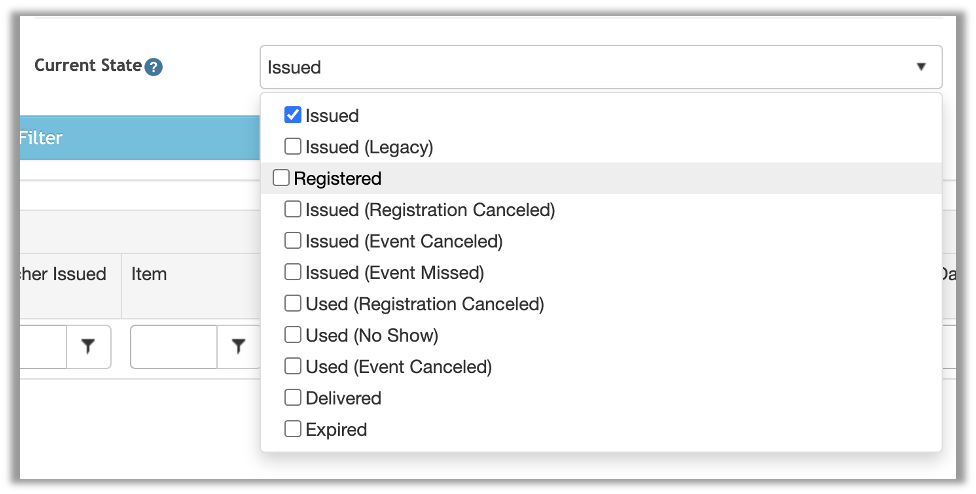The width and height of the screenshot is (976, 494).
Task: Uncheck the Issued checkbox
Action: (x=293, y=115)
